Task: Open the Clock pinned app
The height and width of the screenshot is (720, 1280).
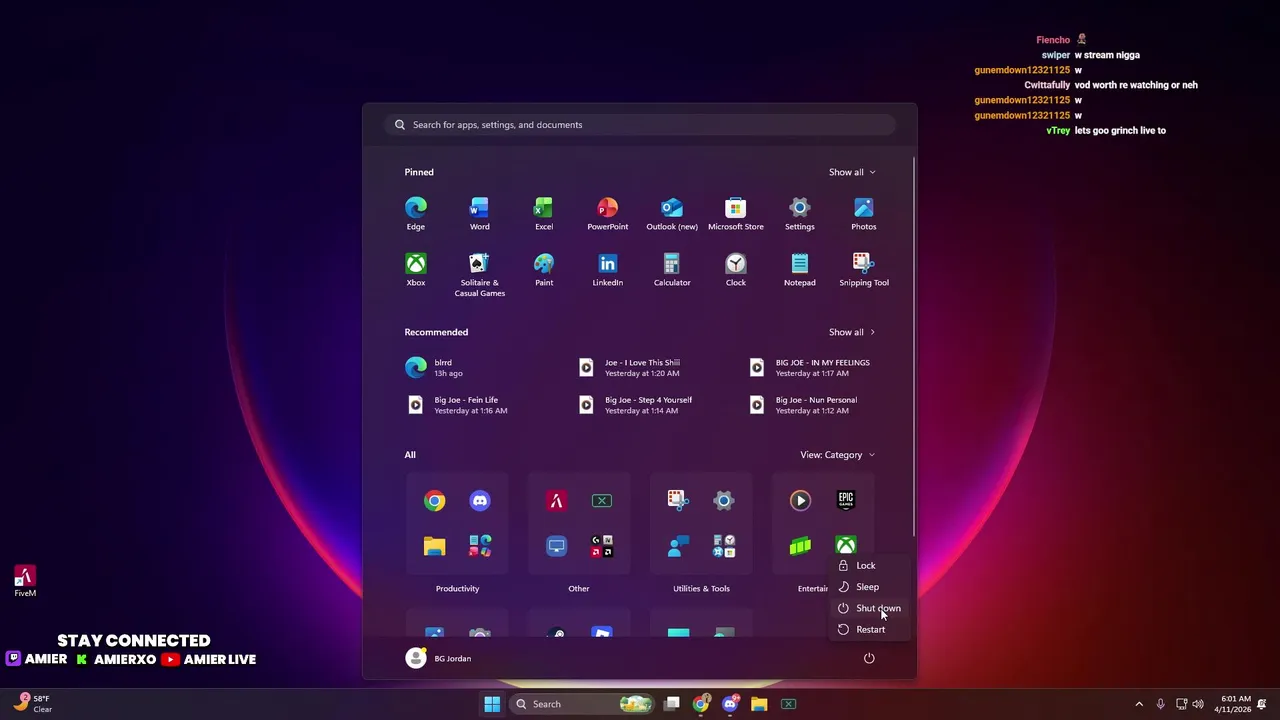Action: [736, 269]
